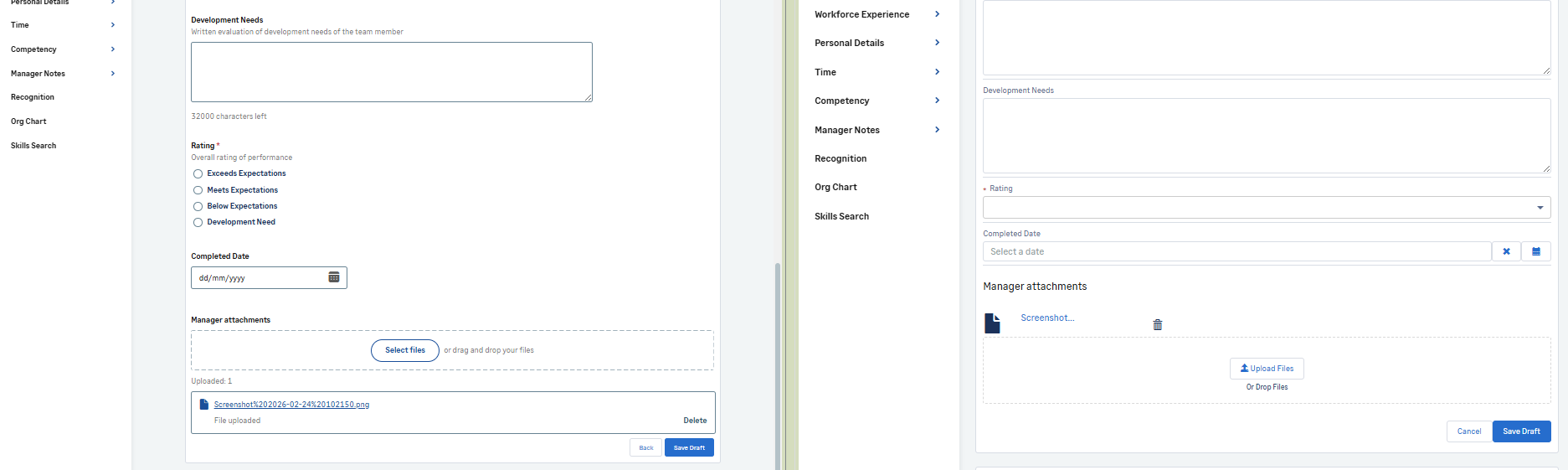Click Save Draft in the right panel
Screen dimensions: 1568x470
[1522, 431]
